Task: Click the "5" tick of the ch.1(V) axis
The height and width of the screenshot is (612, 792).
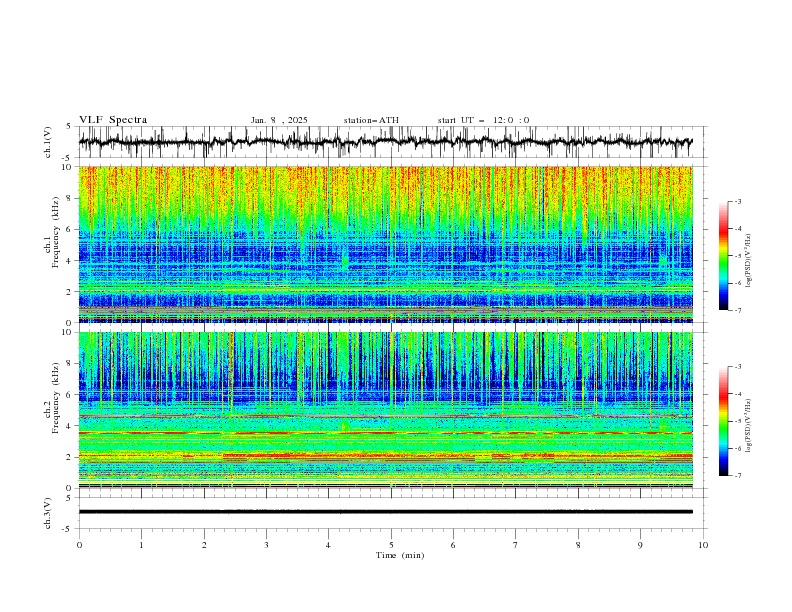Action: [x=69, y=126]
